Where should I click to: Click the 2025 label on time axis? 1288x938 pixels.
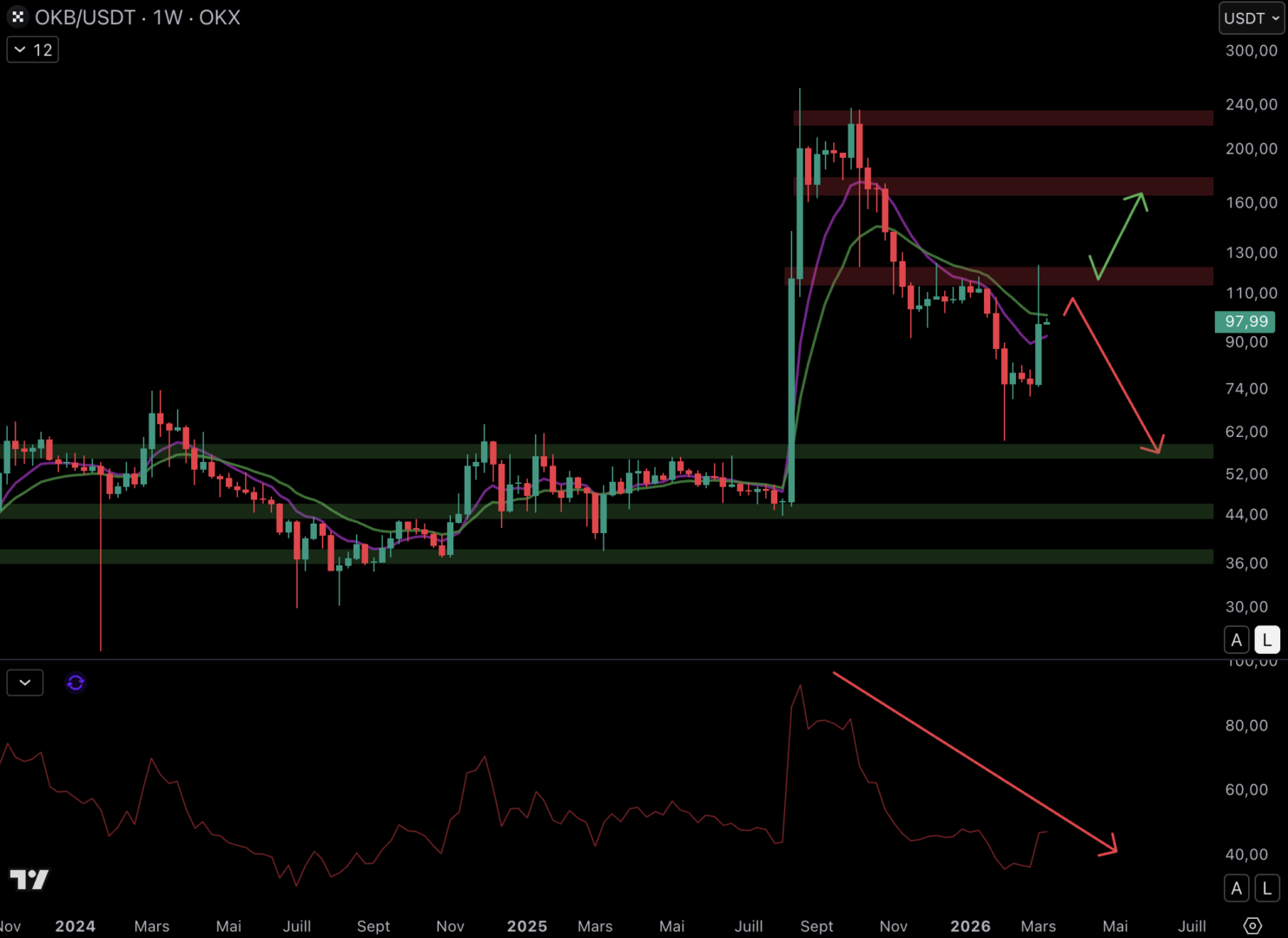click(526, 926)
